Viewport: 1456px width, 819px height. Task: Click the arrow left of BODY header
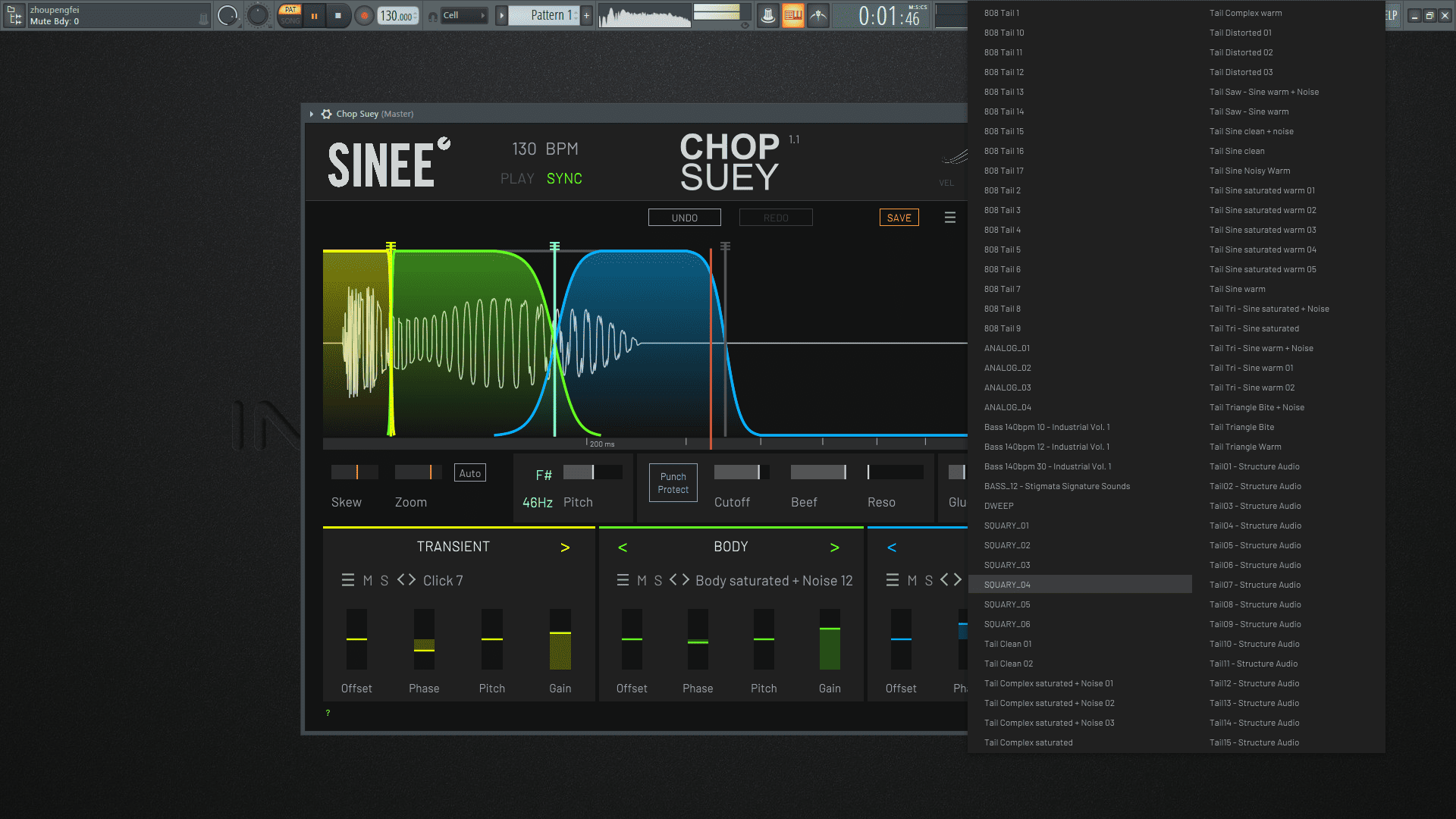coord(623,548)
